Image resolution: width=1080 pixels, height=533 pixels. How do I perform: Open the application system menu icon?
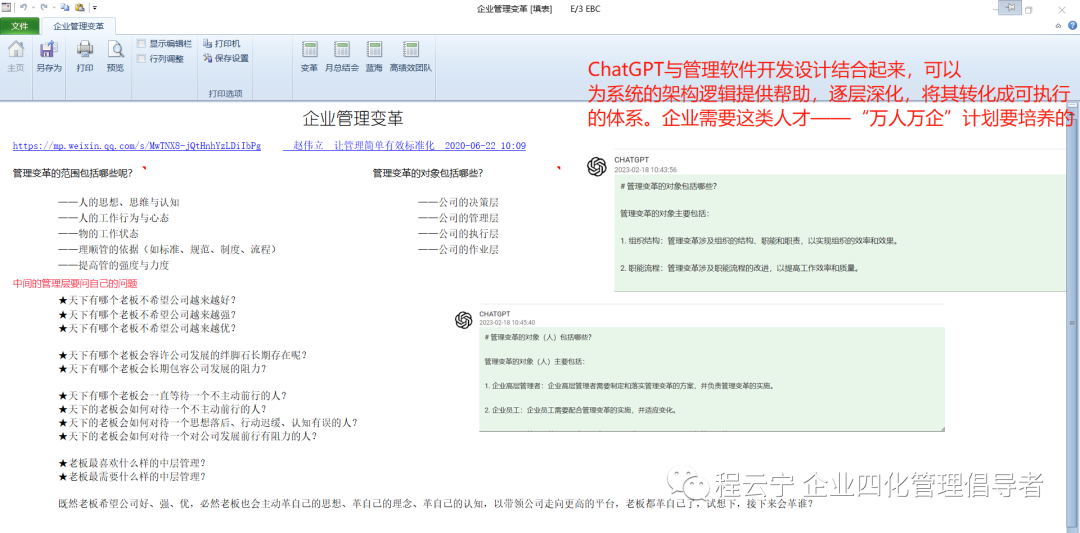tap(6, 8)
